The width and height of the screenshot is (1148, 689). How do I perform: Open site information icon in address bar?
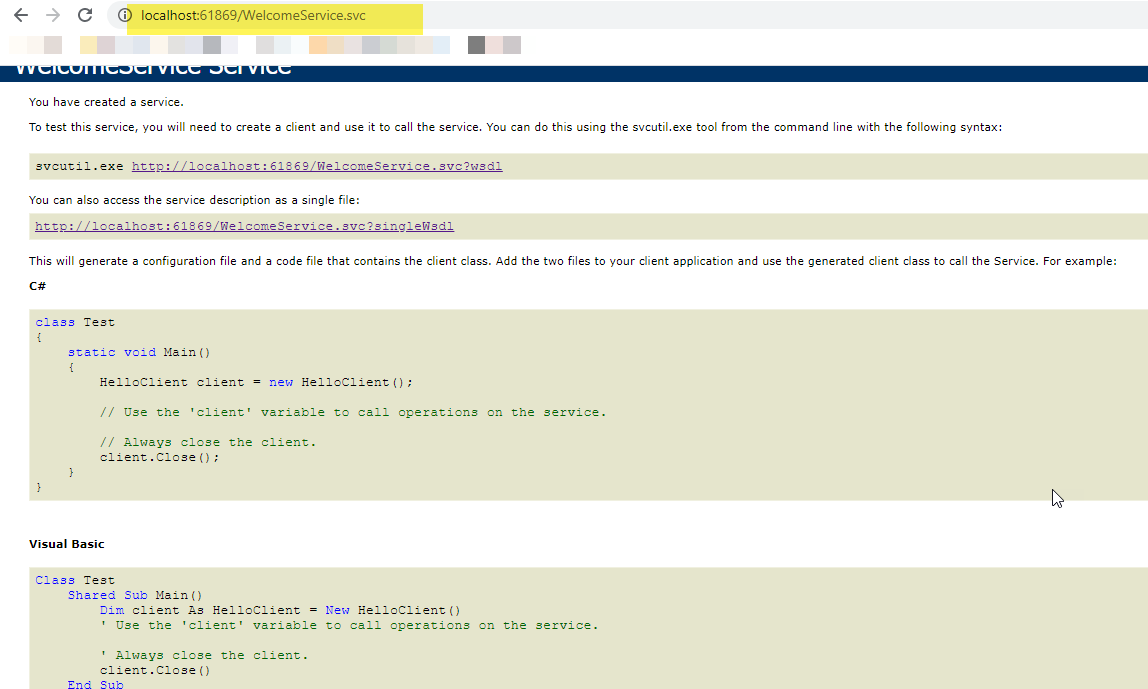coord(125,16)
